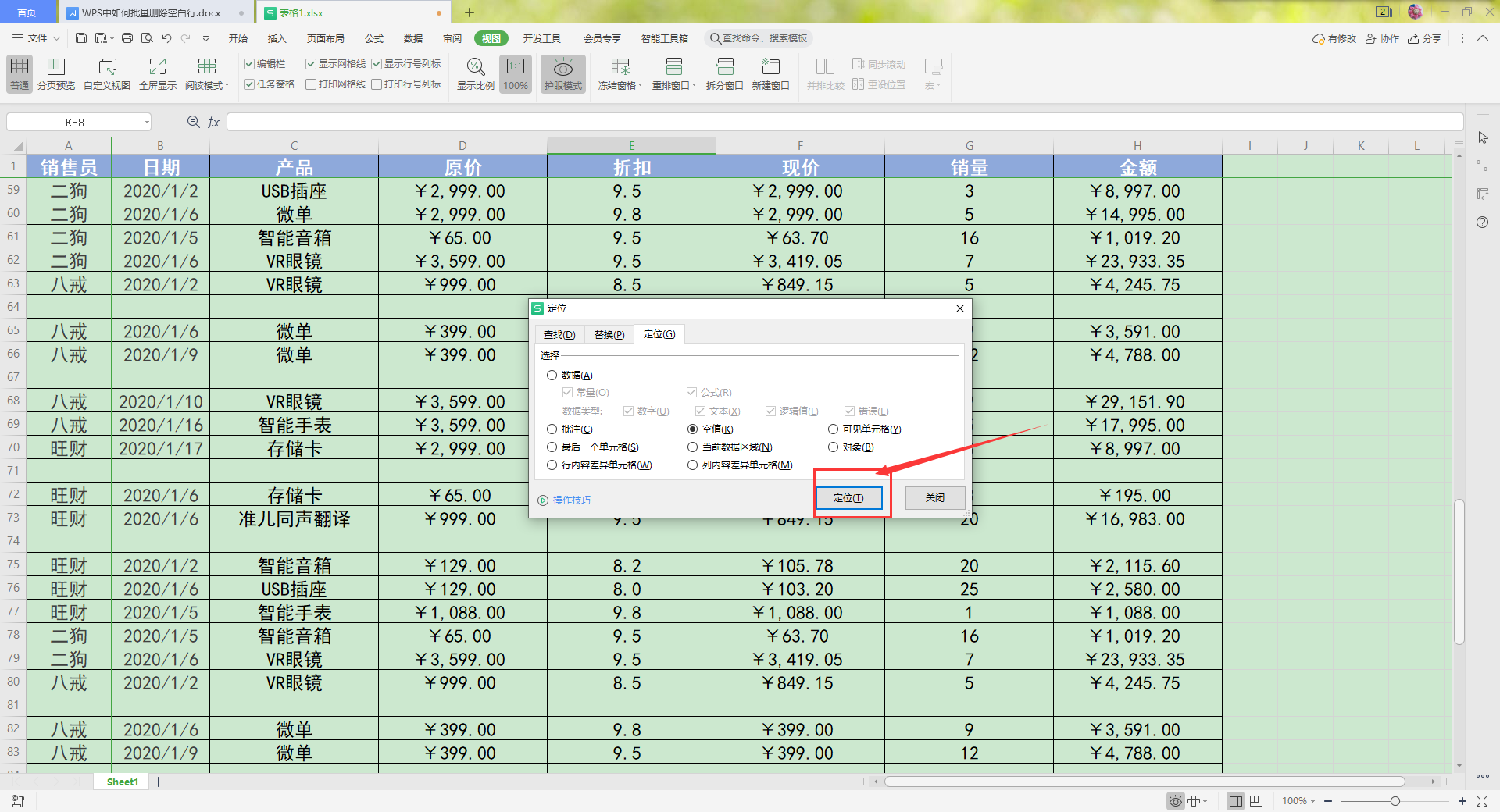Click the 显示比例 zoom magnifier icon
This screenshot has height=812, width=1500.
[475, 67]
